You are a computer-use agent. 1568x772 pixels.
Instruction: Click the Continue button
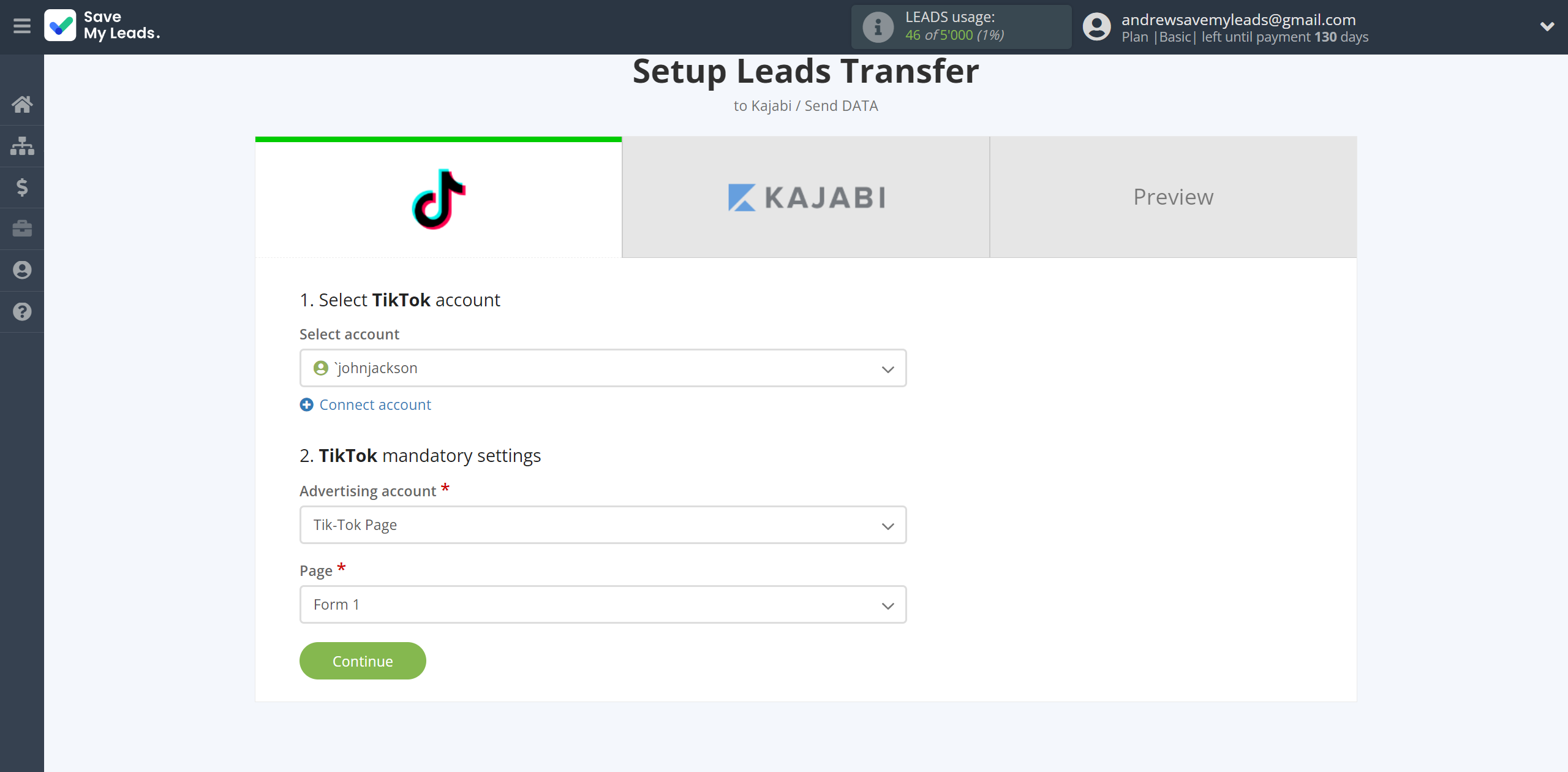point(362,661)
